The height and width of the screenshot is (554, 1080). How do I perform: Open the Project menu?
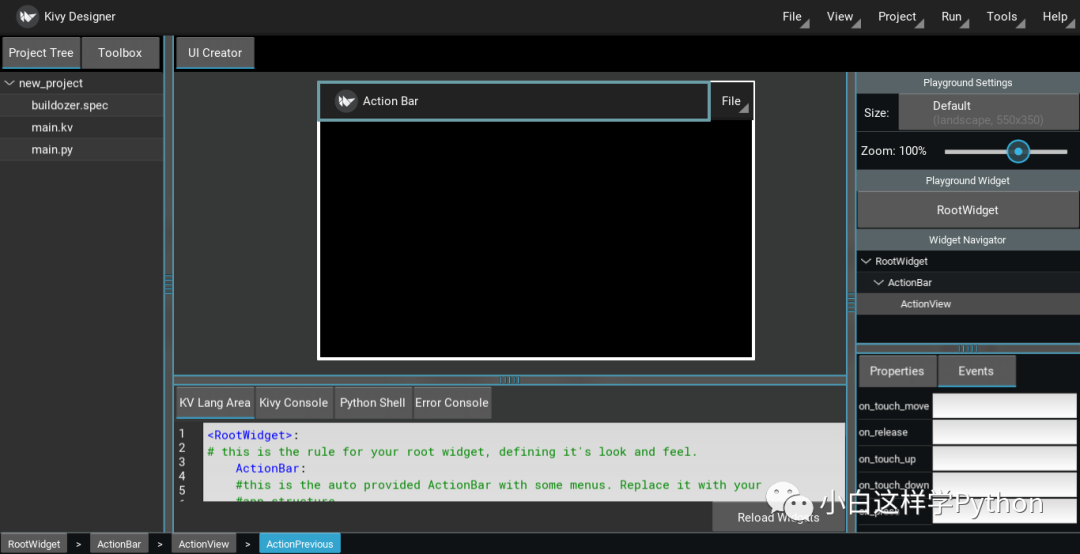click(900, 17)
